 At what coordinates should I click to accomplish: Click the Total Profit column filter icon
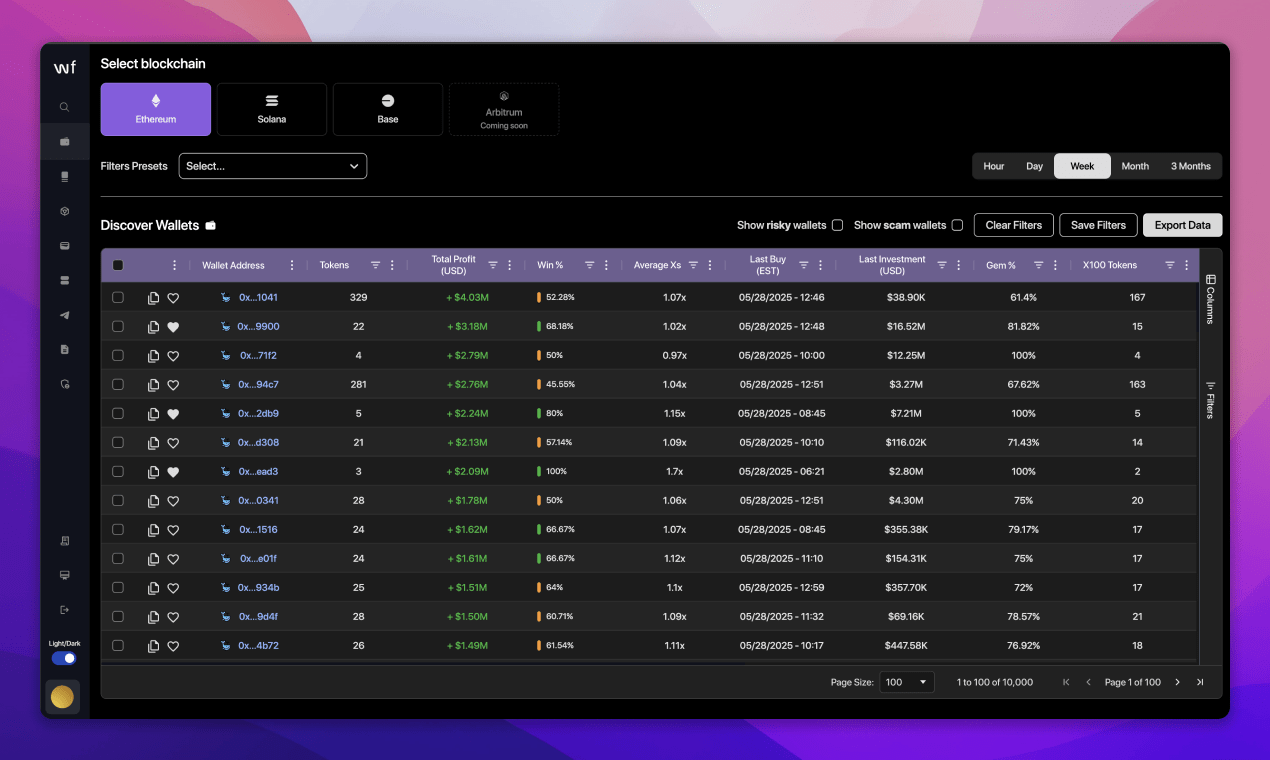point(492,265)
